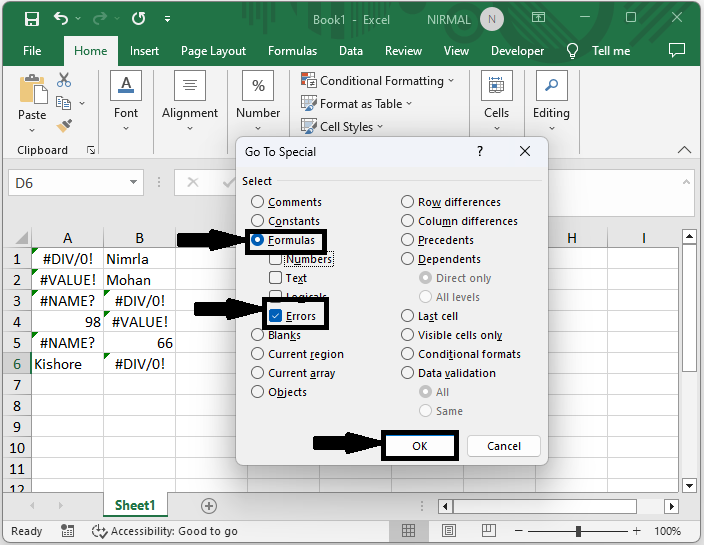The image size is (704, 545).
Task: Switch to the Data tab
Action: pos(351,51)
